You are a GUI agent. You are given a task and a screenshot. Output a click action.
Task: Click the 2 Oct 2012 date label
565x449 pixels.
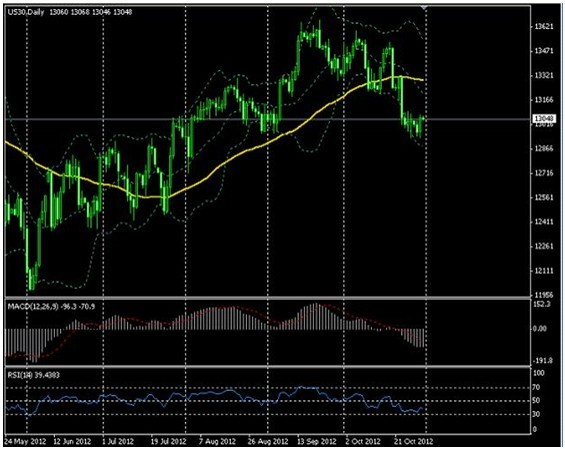(x=363, y=441)
